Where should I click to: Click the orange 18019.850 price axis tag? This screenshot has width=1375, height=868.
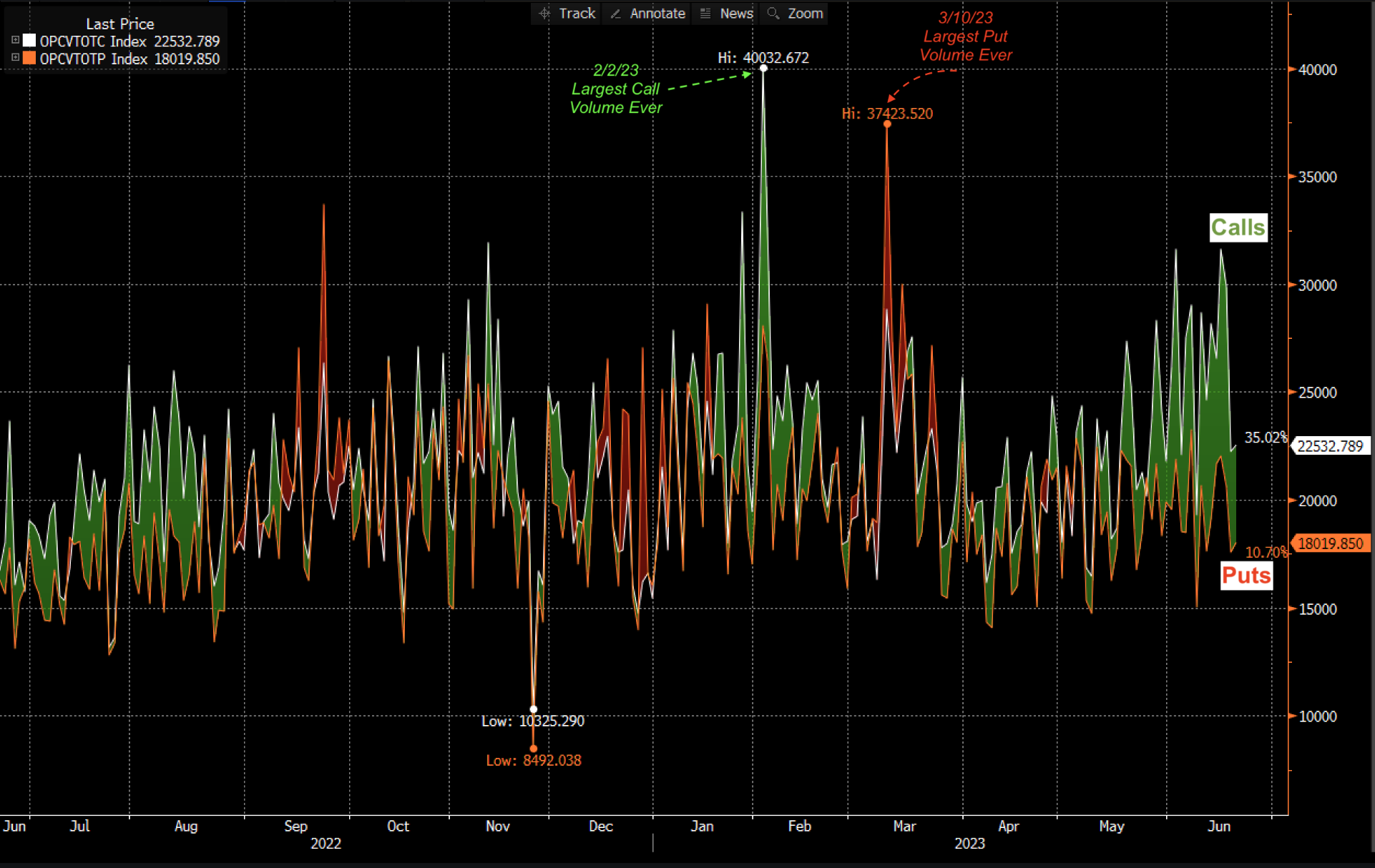[1330, 543]
